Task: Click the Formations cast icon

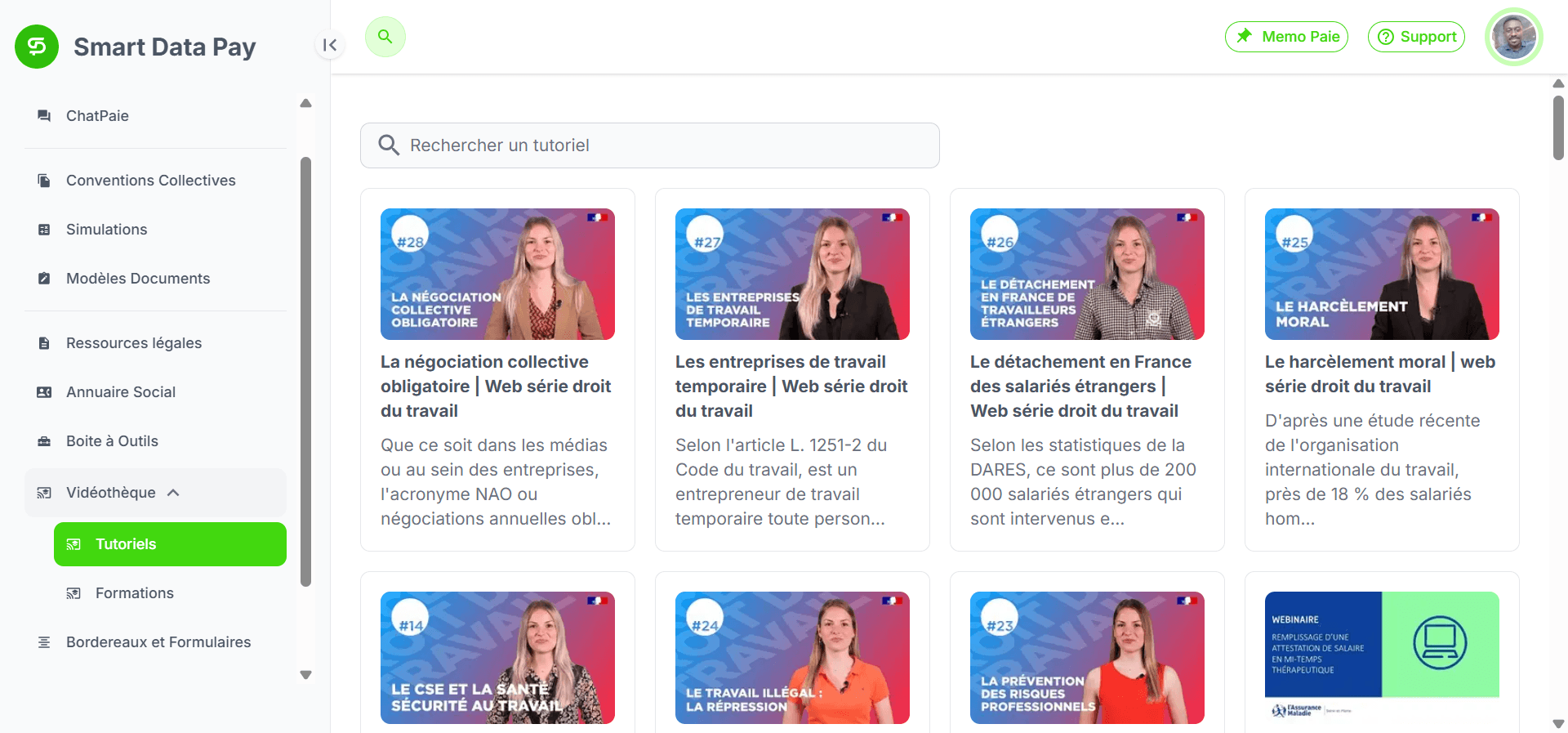Action: click(73, 593)
